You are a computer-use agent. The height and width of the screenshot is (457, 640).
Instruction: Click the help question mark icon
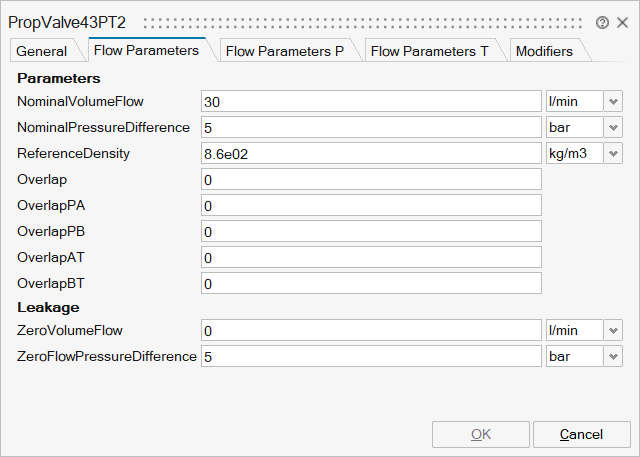[602, 22]
